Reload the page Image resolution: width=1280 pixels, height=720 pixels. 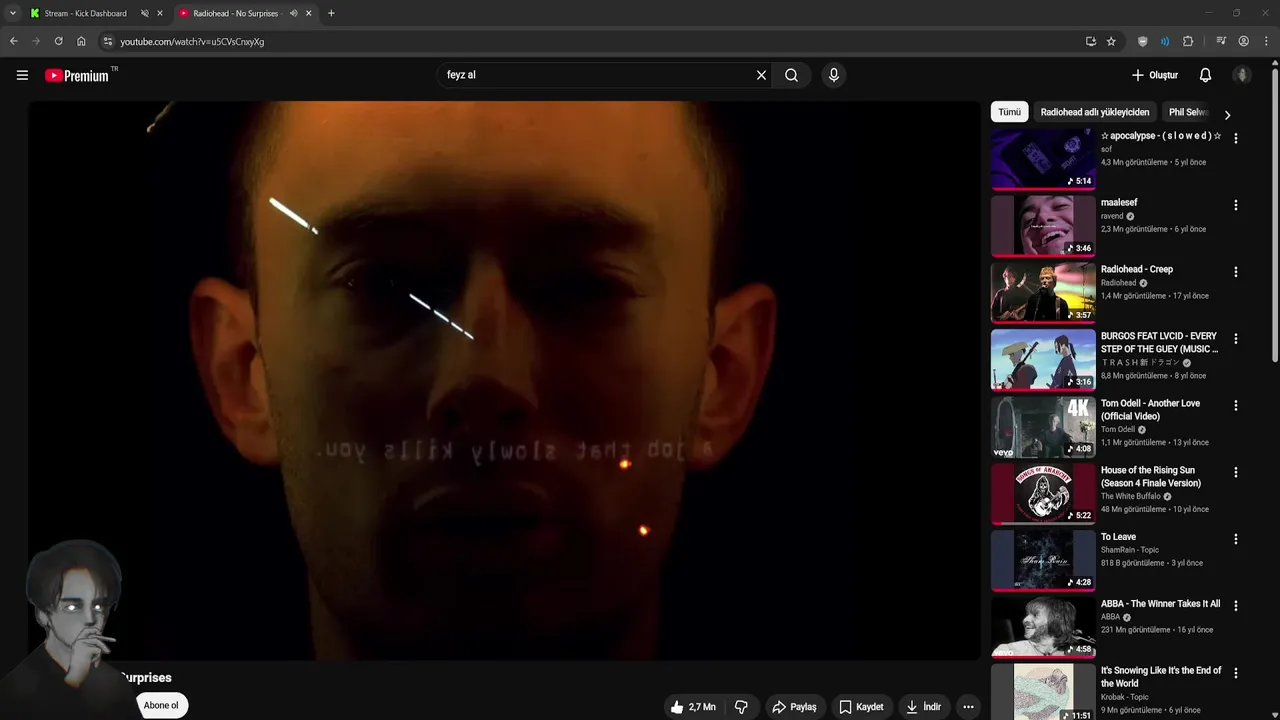58,41
